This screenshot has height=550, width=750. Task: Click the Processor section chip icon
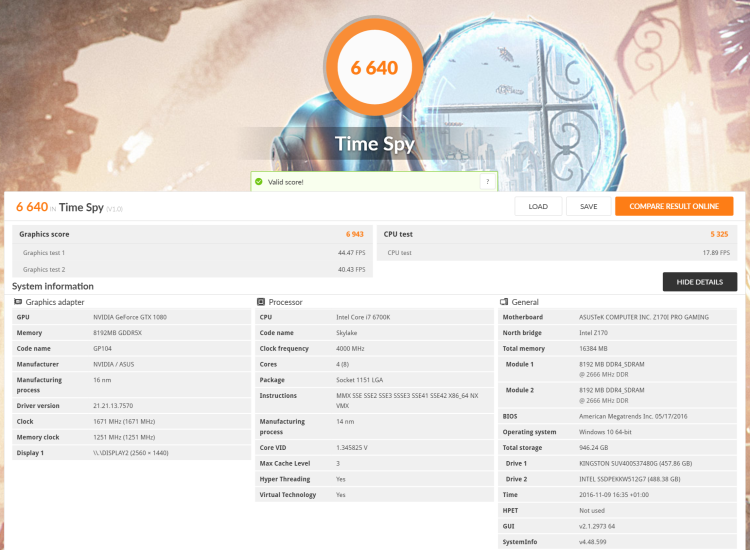click(261, 302)
